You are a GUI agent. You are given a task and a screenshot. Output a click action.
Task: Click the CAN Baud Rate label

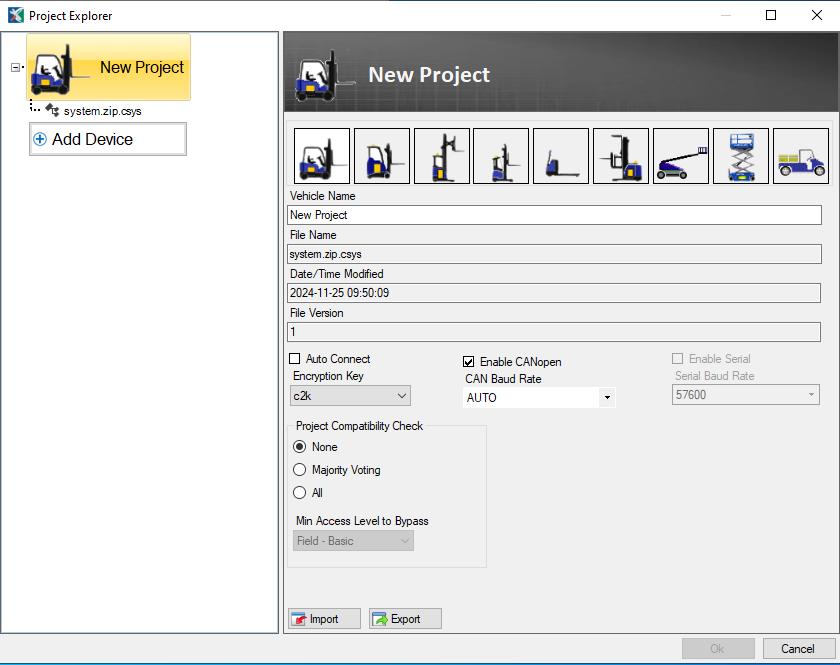tap(503, 379)
